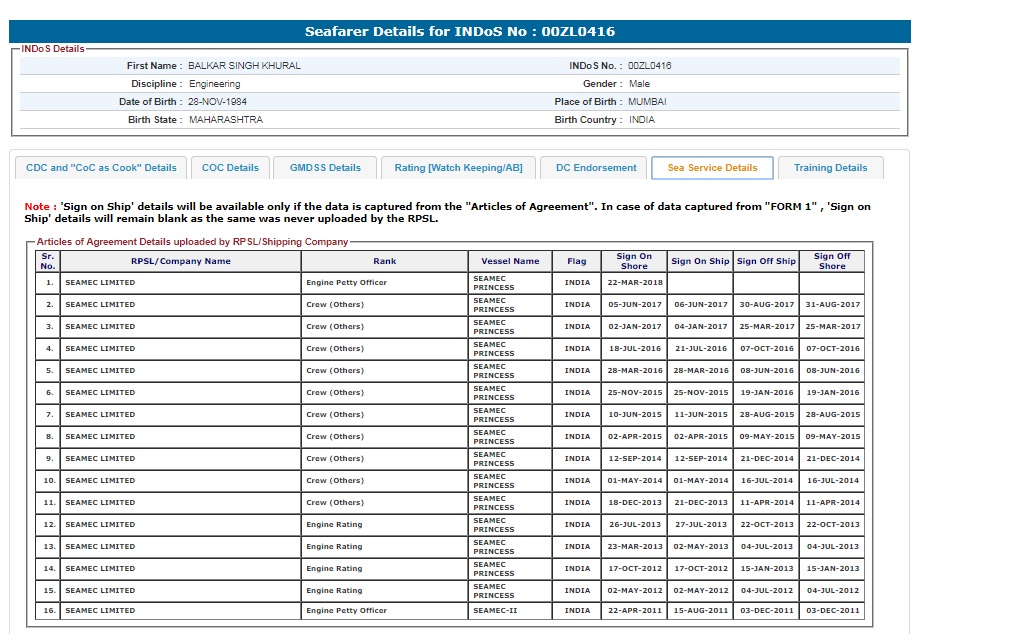Select the SEAMEC-II vessel name cell
1015x634 pixels.
[x=495, y=611]
